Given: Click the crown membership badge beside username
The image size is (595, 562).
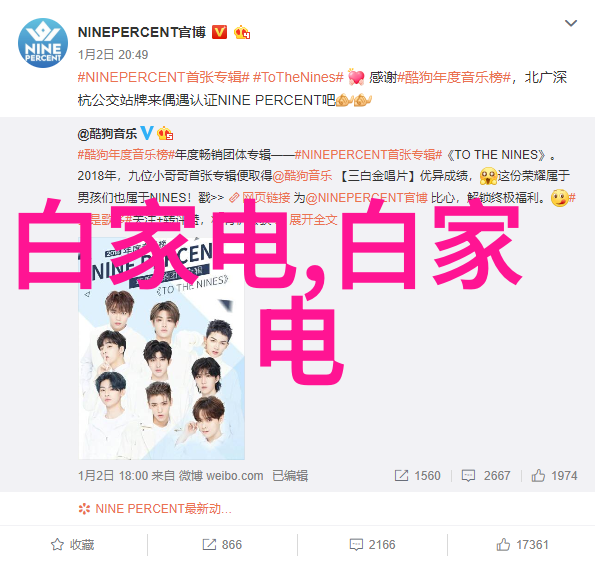Looking at the screenshot, I should point(242,33).
